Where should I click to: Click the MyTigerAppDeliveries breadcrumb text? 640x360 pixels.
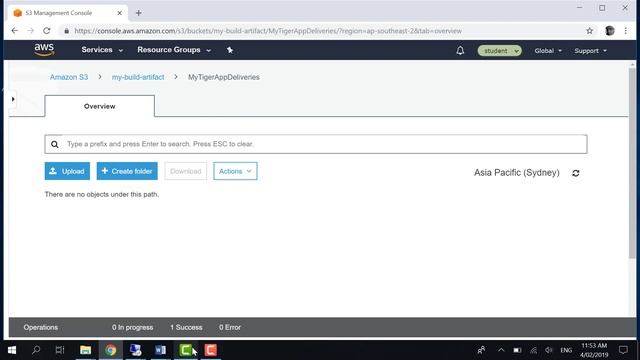point(224,77)
